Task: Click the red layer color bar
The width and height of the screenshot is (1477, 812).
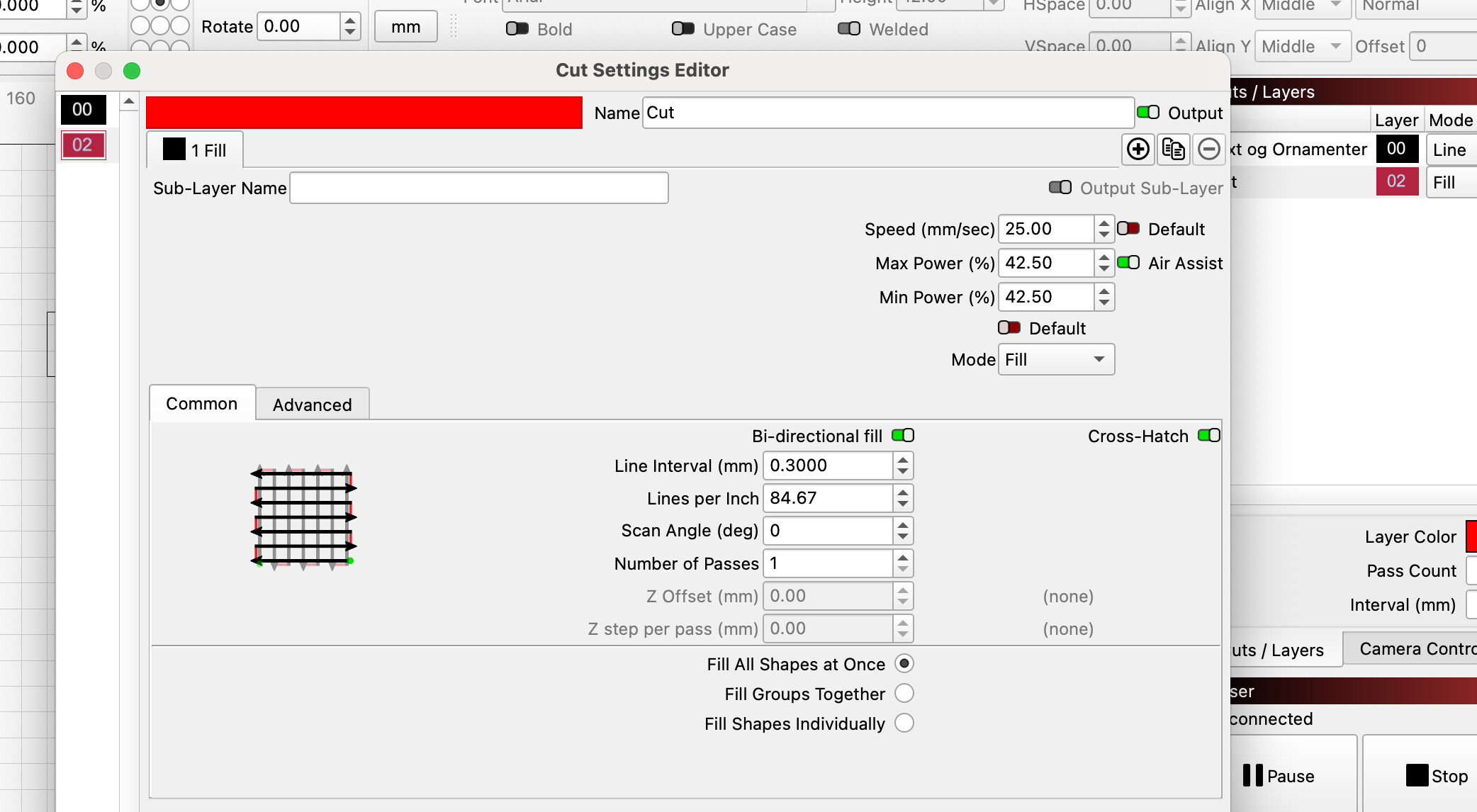Action: click(364, 113)
